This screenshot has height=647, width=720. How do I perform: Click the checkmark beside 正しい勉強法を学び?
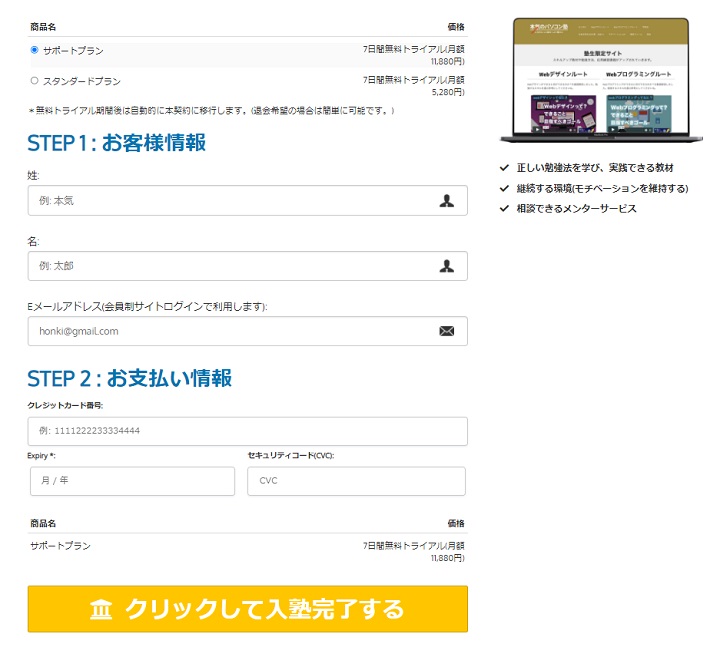[x=504, y=169]
